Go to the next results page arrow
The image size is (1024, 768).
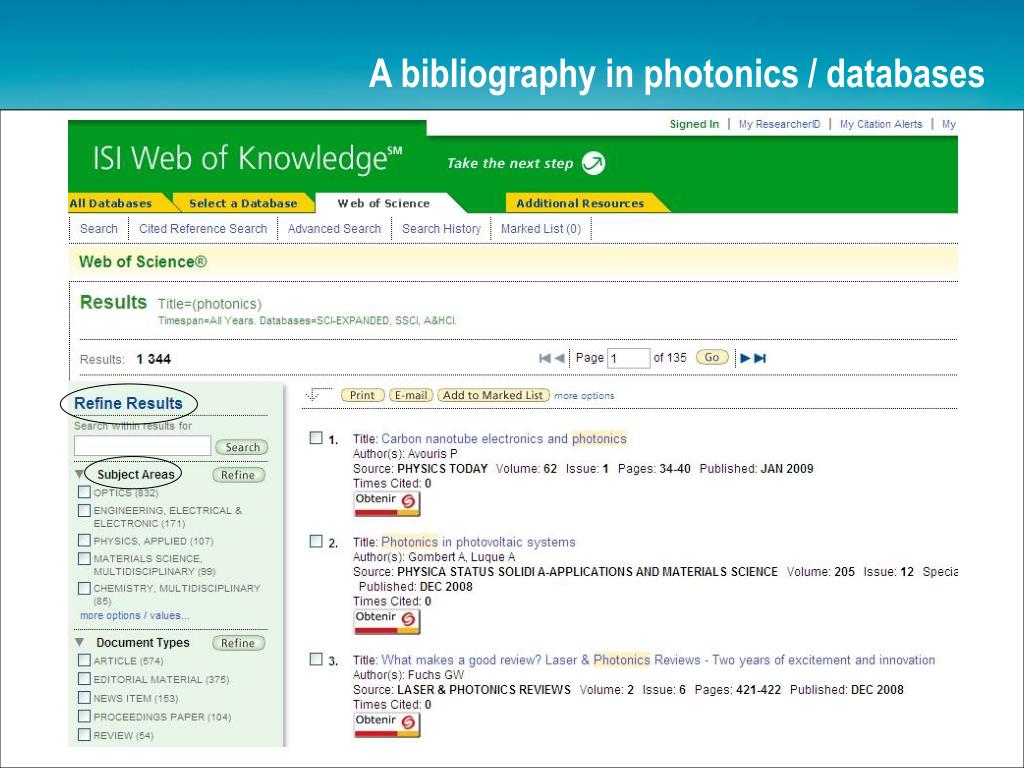tap(744, 358)
